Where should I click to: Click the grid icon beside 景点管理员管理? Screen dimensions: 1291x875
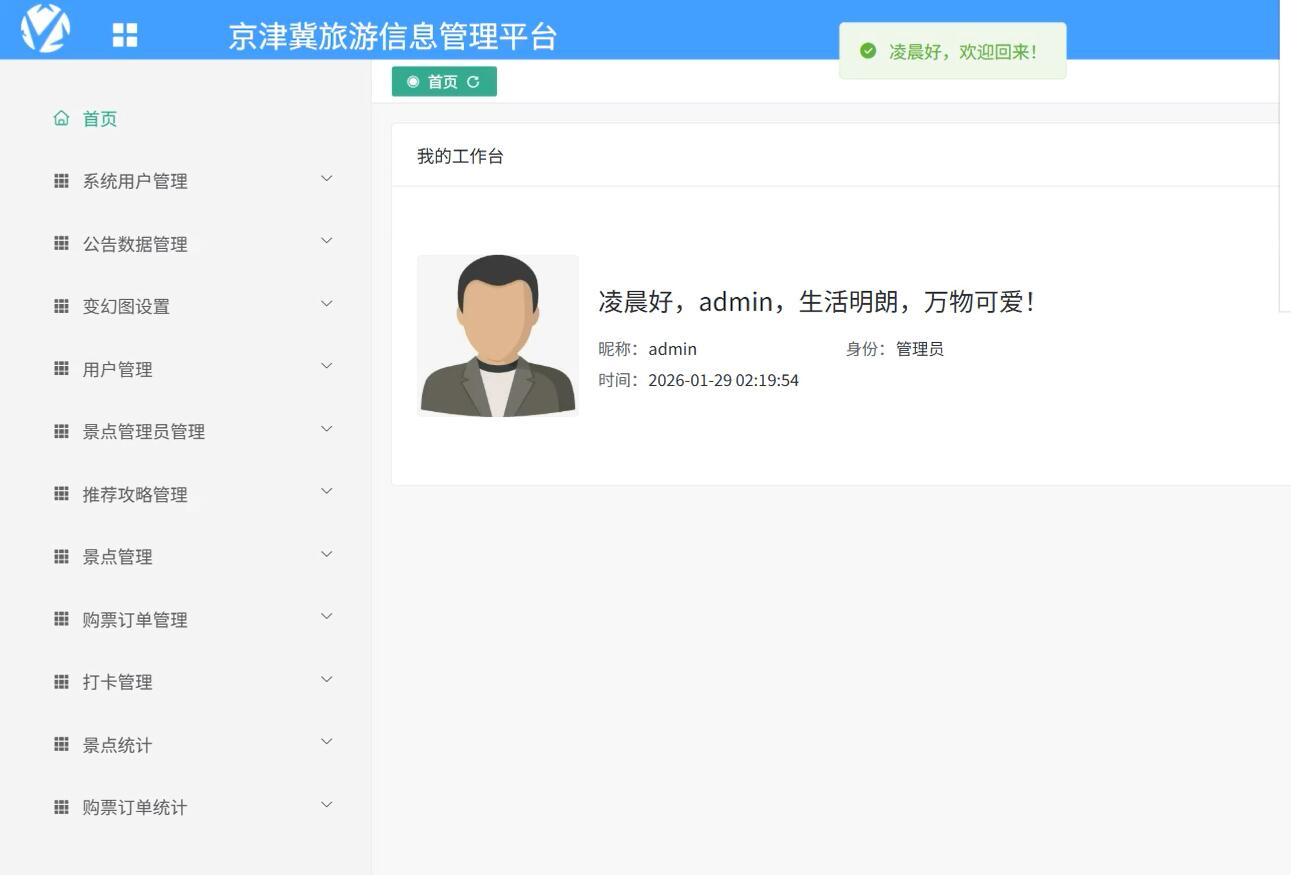click(x=61, y=431)
